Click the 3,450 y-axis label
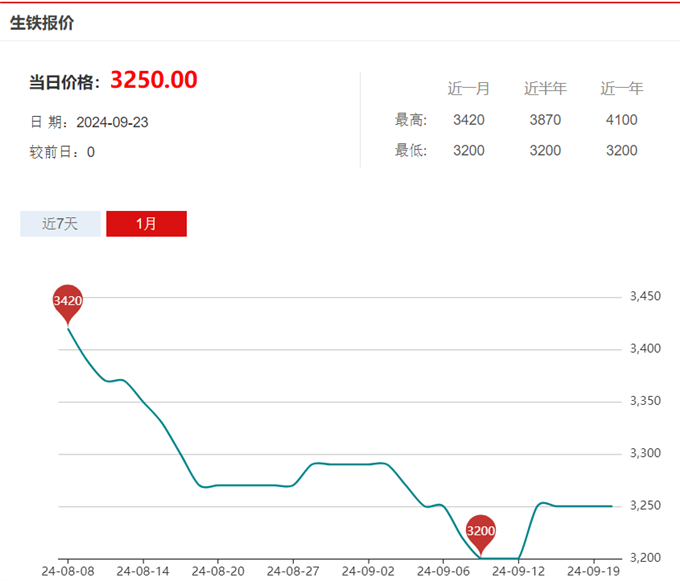Screen dimensions: 680x581 (x=646, y=297)
